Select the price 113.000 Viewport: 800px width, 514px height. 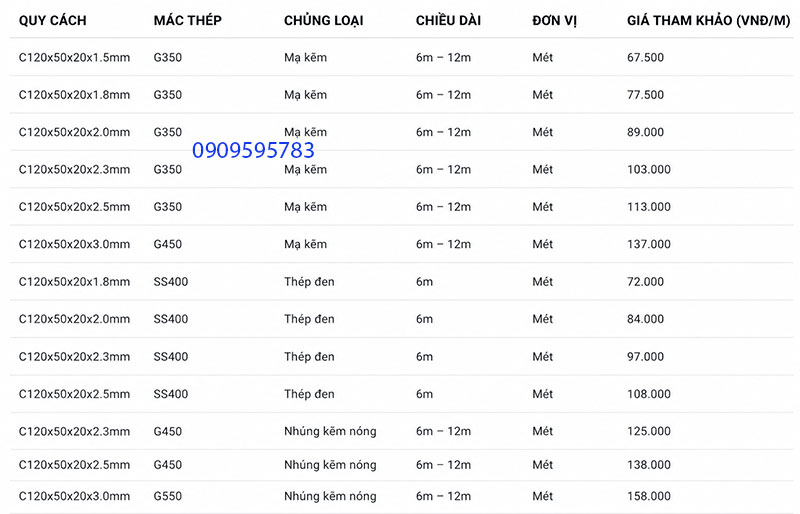pyautogui.click(x=648, y=207)
